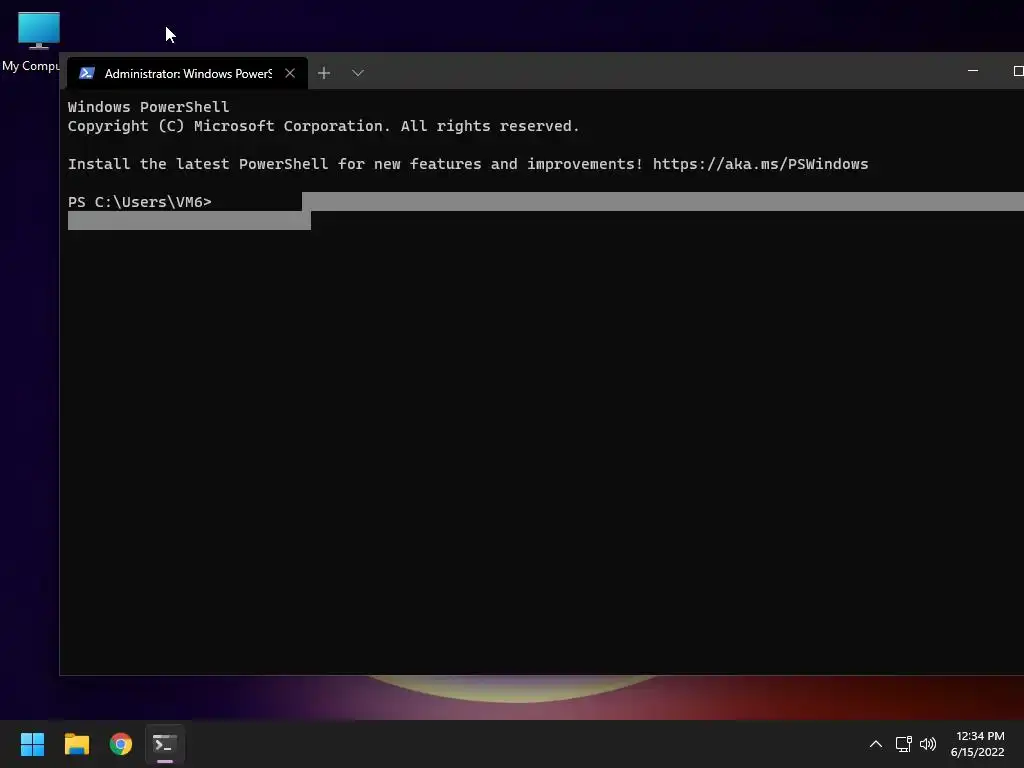Show hidden system tray icons
The width and height of the screenshot is (1024, 768).
pos(876,744)
